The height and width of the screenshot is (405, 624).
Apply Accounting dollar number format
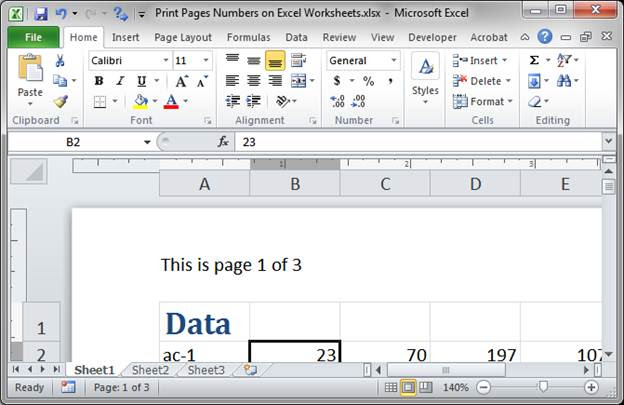pos(337,81)
